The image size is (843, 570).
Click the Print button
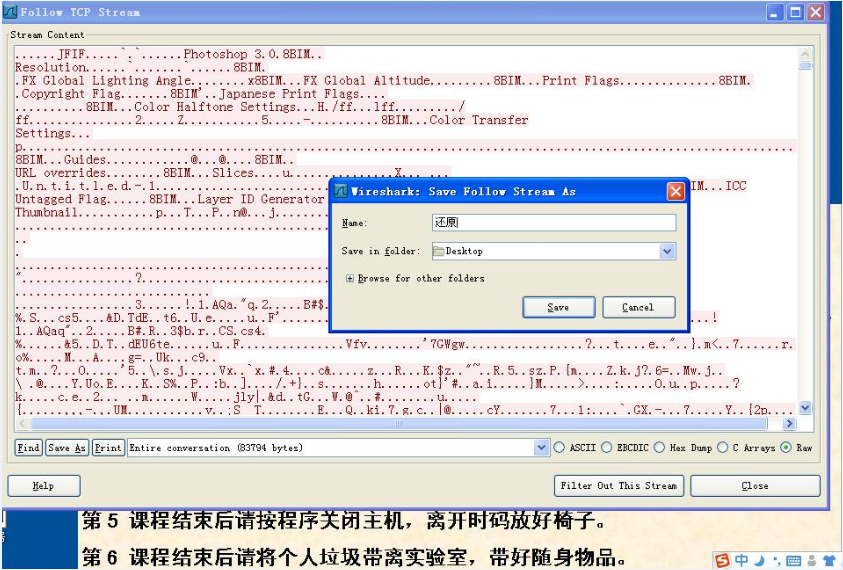[108, 447]
